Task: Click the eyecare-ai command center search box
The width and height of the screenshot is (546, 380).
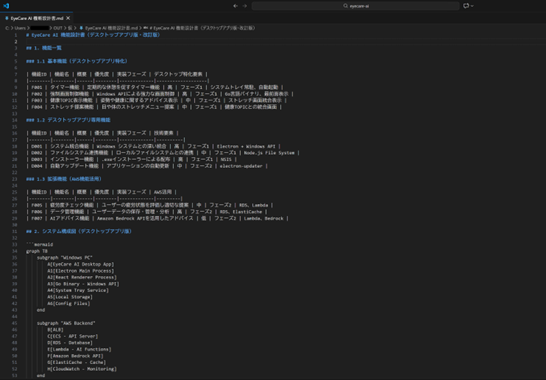Action: point(356,6)
